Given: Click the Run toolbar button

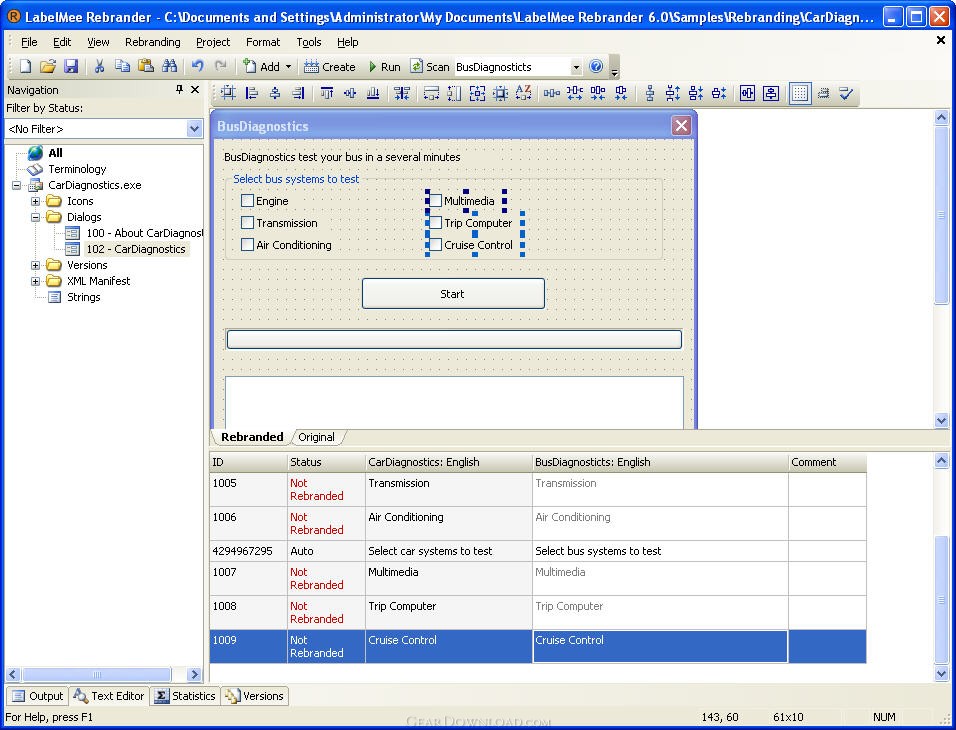Looking at the screenshot, I should pos(384,66).
